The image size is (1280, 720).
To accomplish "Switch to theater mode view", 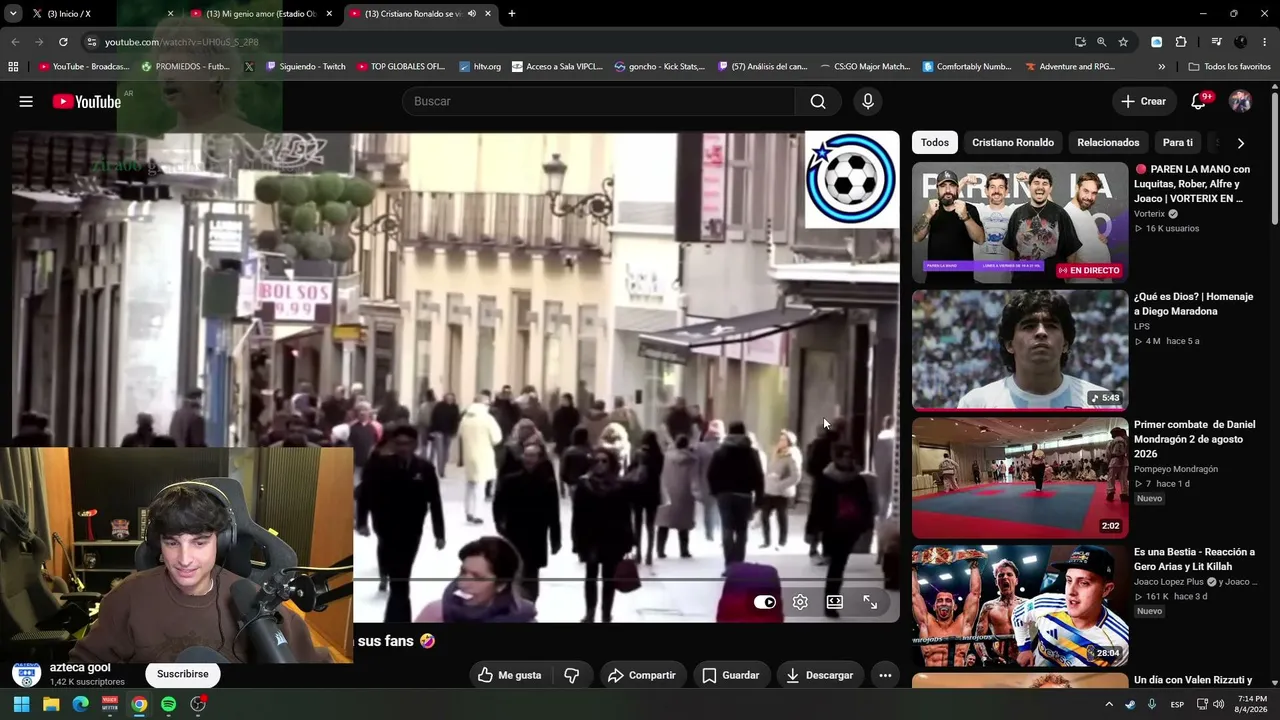I will coord(835,602).
